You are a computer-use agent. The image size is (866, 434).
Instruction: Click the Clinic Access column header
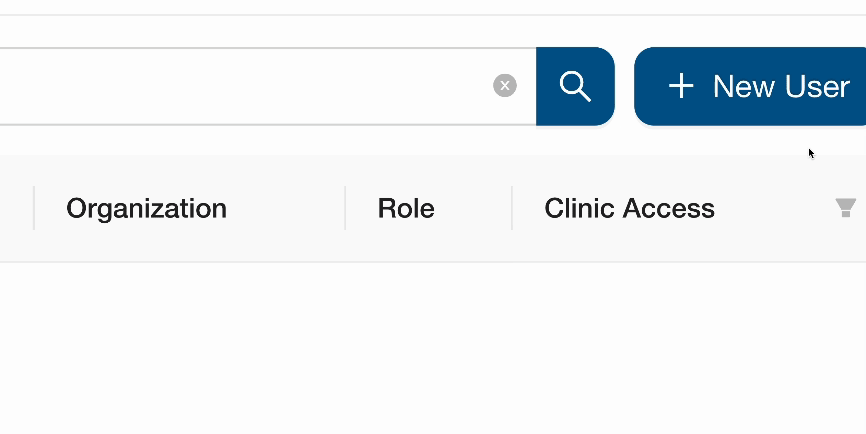(x=629, y=208)
